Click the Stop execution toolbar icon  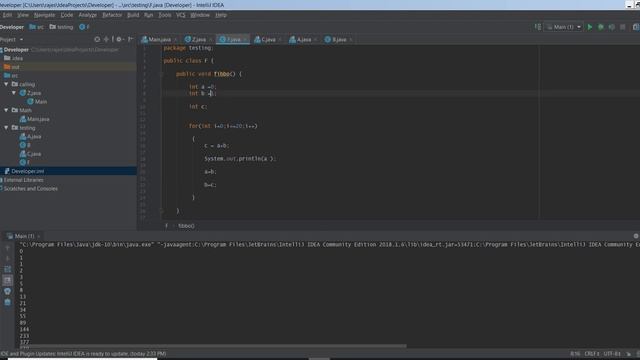622,27
